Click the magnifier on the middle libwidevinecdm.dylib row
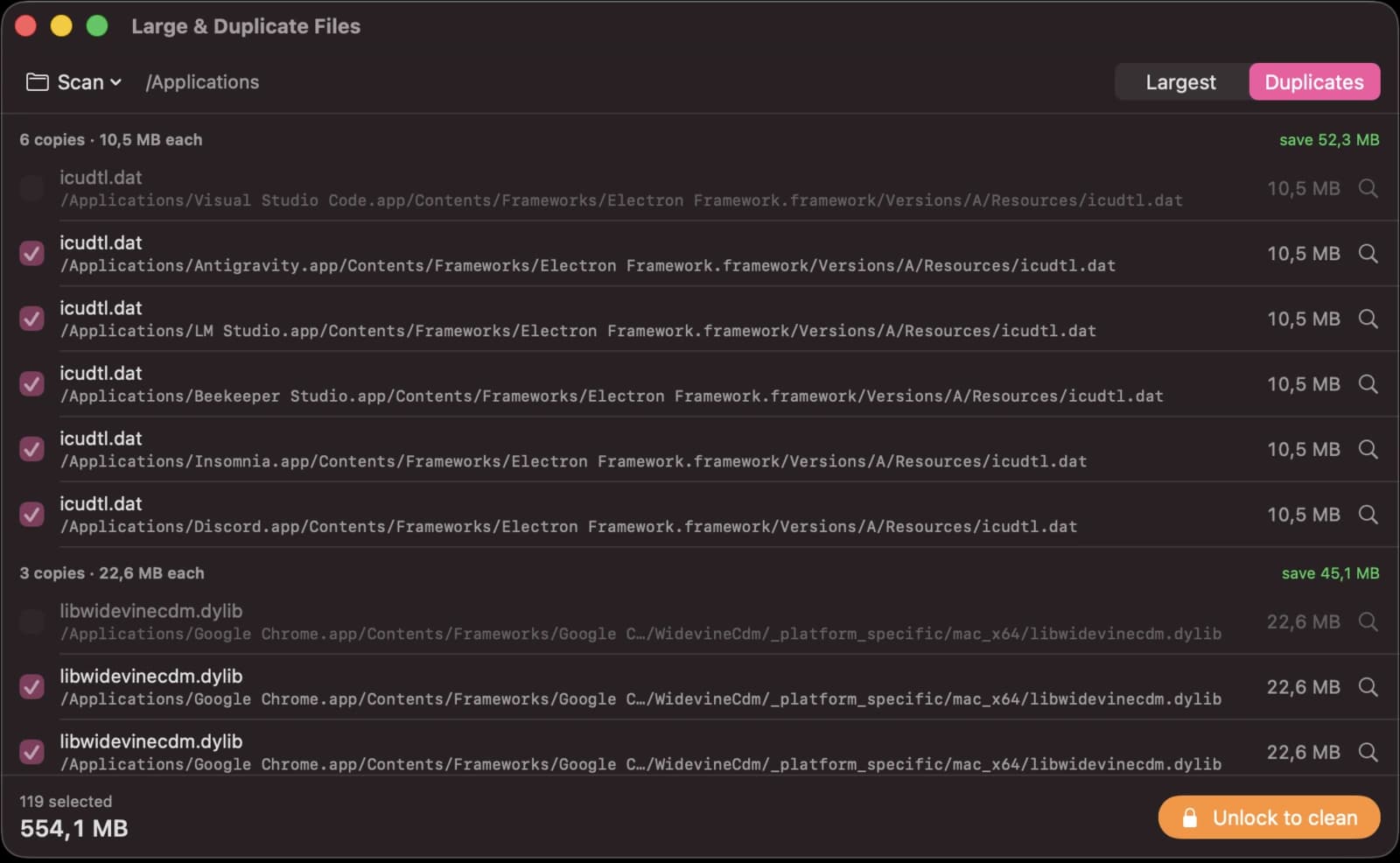The image size is (1400, 863). pos(1368,687)
